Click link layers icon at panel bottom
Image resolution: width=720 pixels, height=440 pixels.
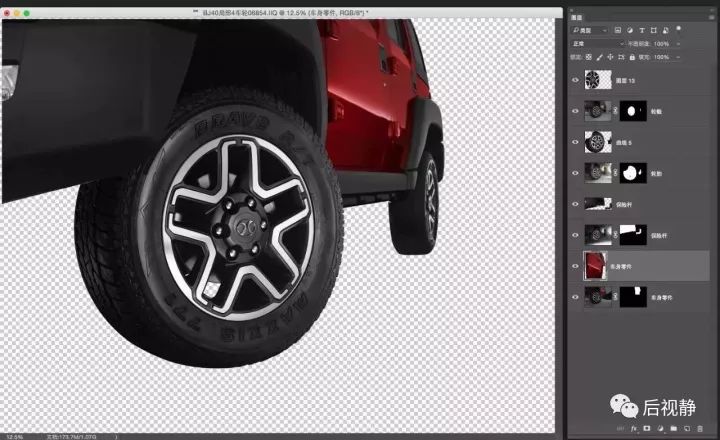point(620,429)
